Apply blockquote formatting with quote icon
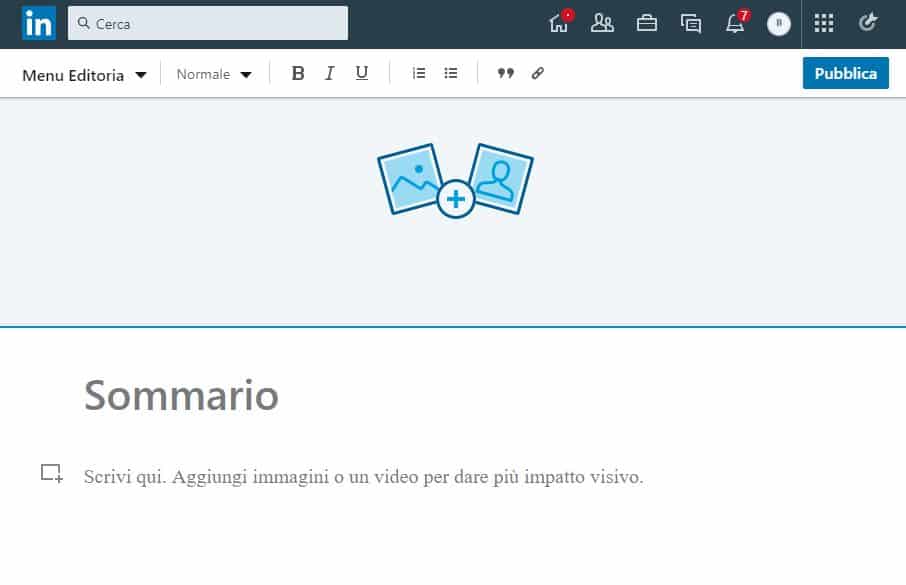This screenshot has width=906, height=585. click(506, 73)
